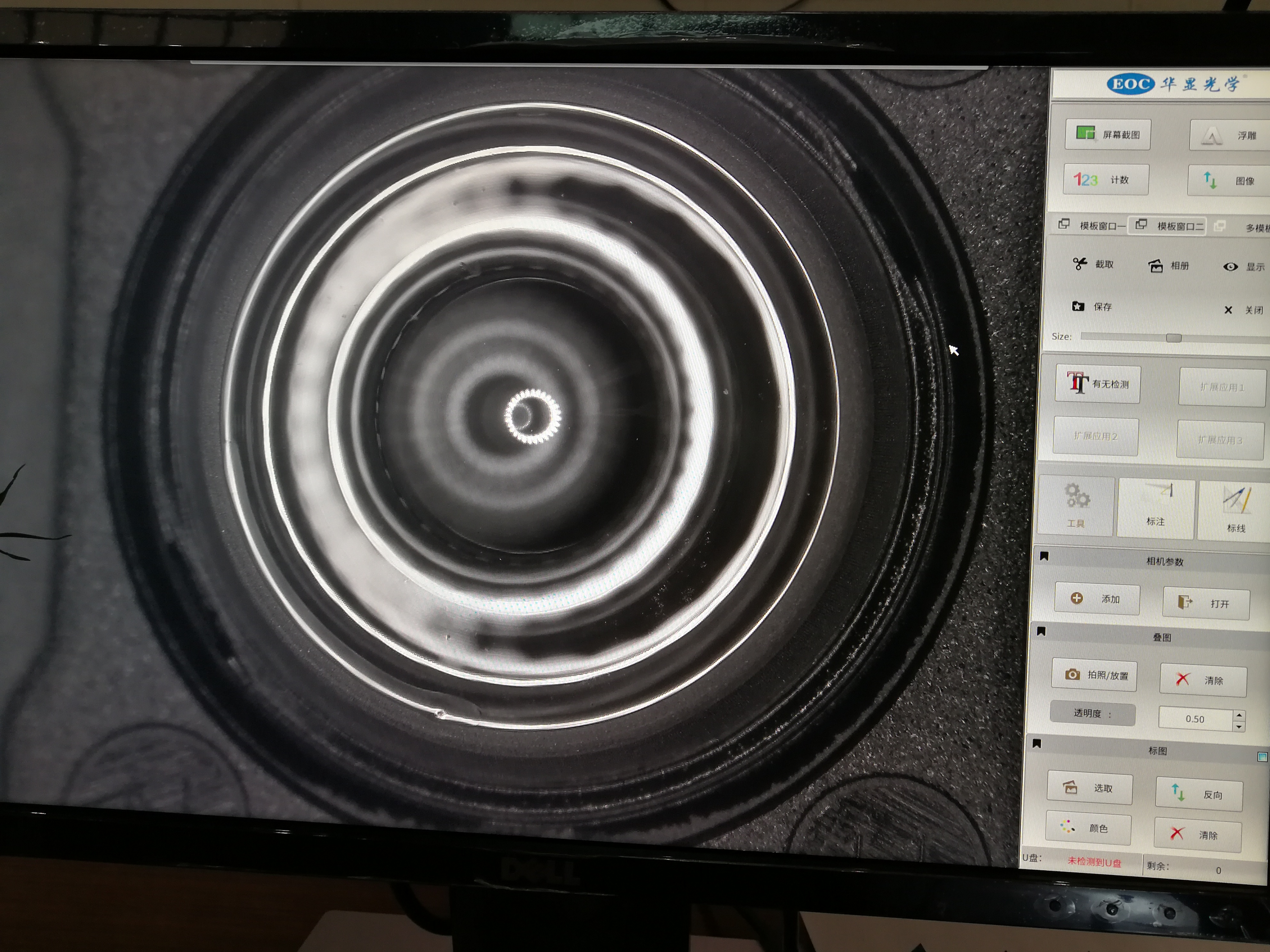The image size is (1270, 952).
Task: Toggle the 反向 reverse button
Action: tap(1199, 794)
